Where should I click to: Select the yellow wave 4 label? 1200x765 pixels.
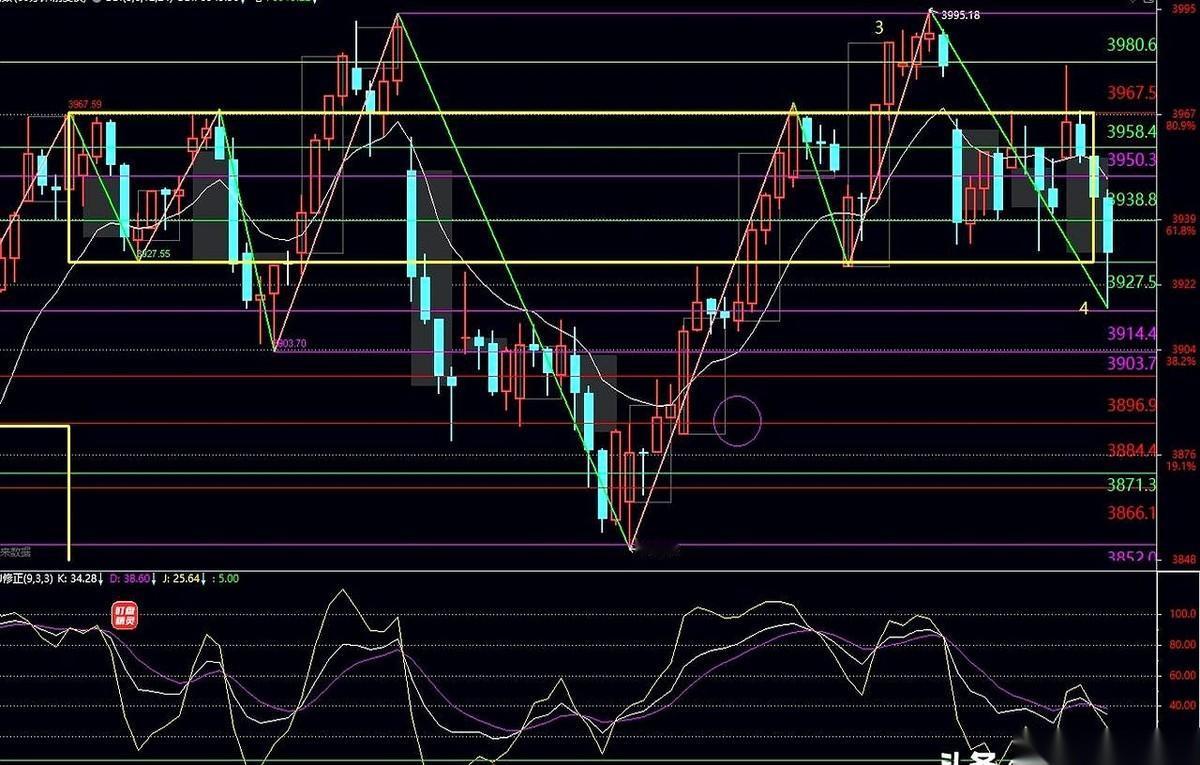[x=1083, y=308]
